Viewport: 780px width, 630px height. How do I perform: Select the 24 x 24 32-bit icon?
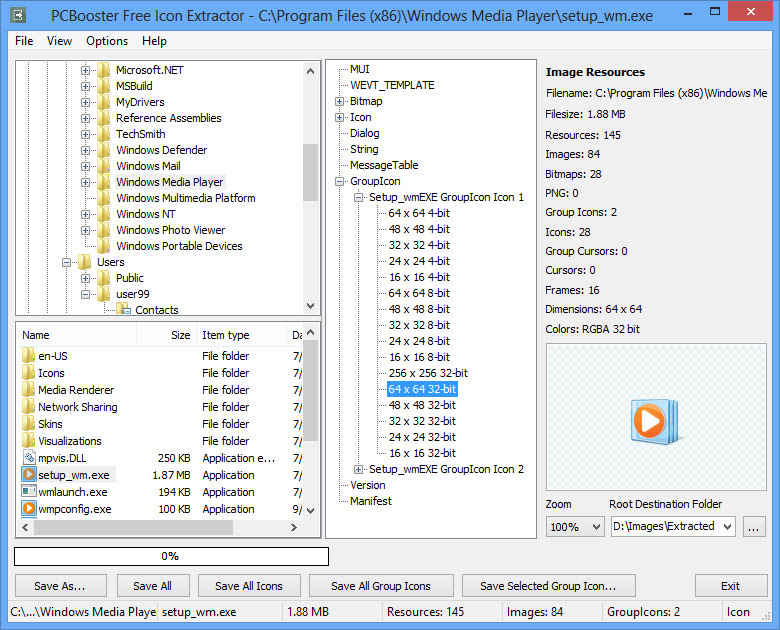click(x=422, y=437)
